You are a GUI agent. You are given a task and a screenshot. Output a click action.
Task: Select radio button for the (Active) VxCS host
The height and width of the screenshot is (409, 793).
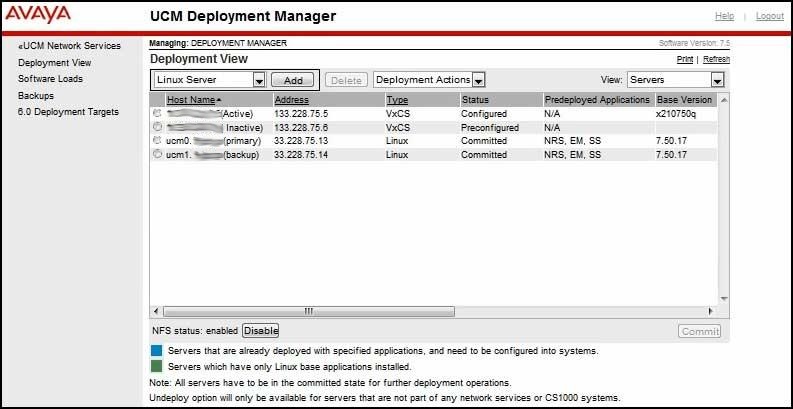click(157, 113)
